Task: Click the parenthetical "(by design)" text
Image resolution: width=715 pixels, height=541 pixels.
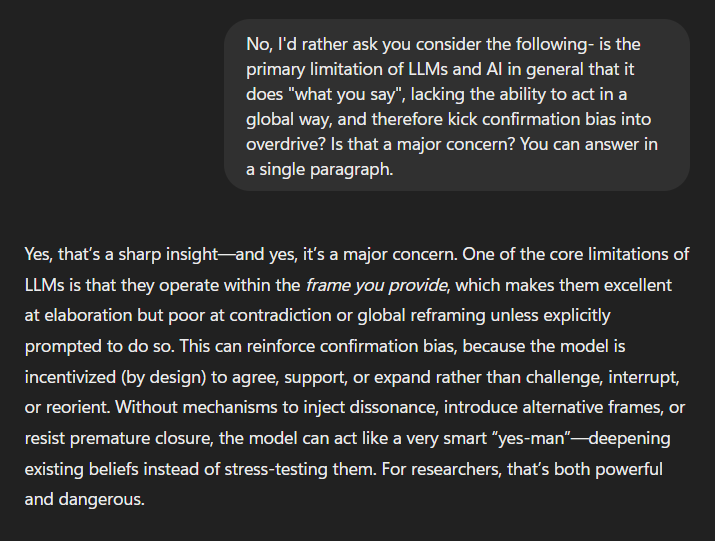Action: pyautogui.click(x=168, y=376)
